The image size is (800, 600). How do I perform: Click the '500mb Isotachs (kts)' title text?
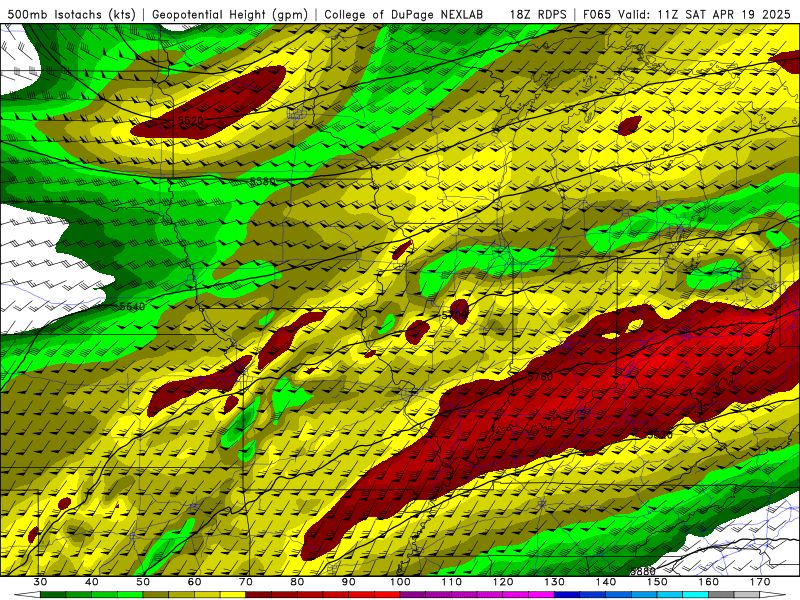pos(72,15)
